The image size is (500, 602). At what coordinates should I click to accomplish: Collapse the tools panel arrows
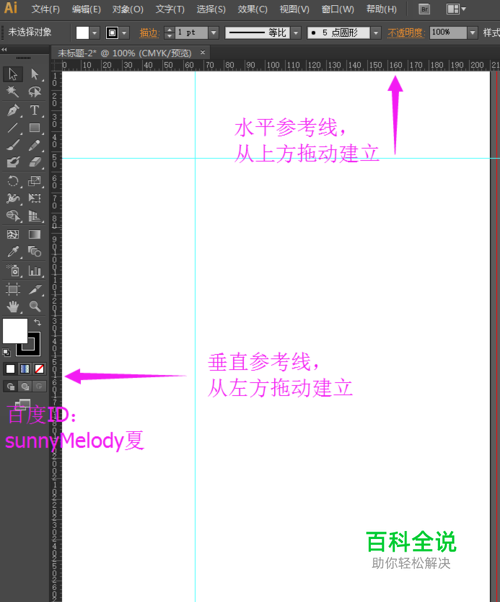[4, 49]
